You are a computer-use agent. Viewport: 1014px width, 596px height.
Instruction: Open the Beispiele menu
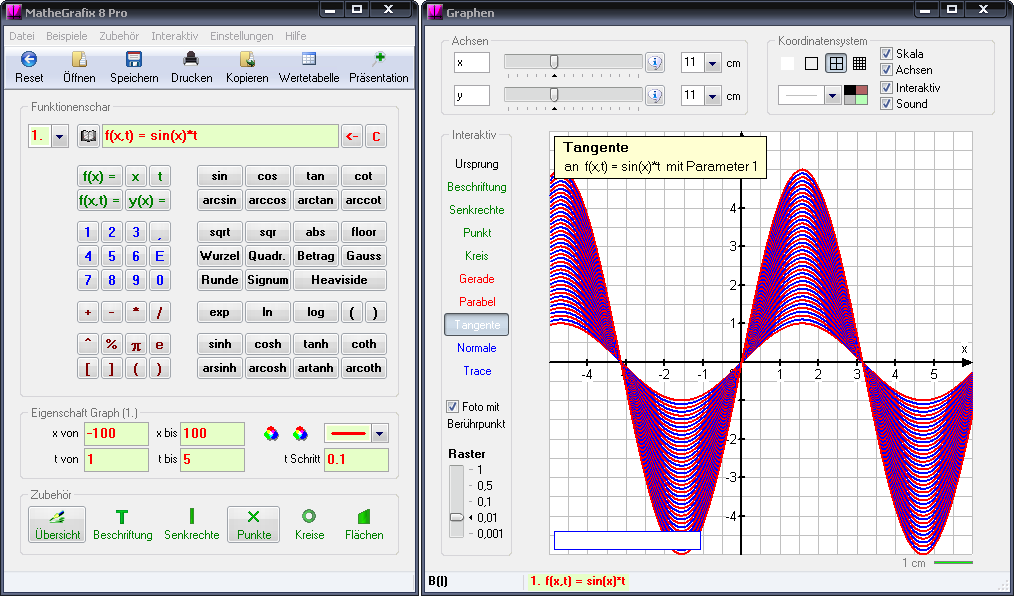click(66, 36)
